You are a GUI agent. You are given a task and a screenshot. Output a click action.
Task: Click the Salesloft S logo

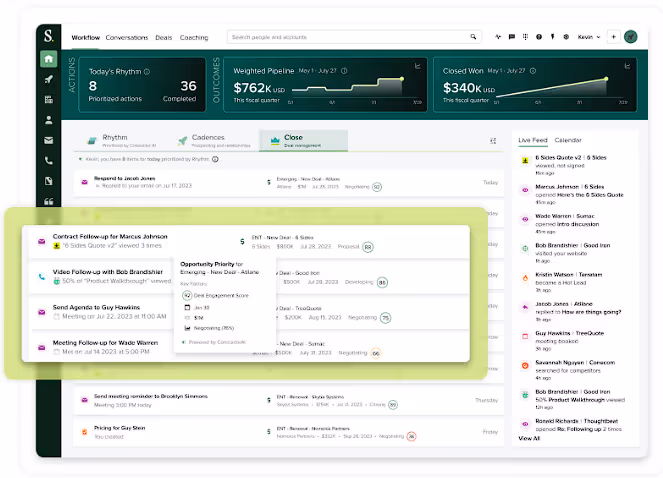(x=49, y=36)
